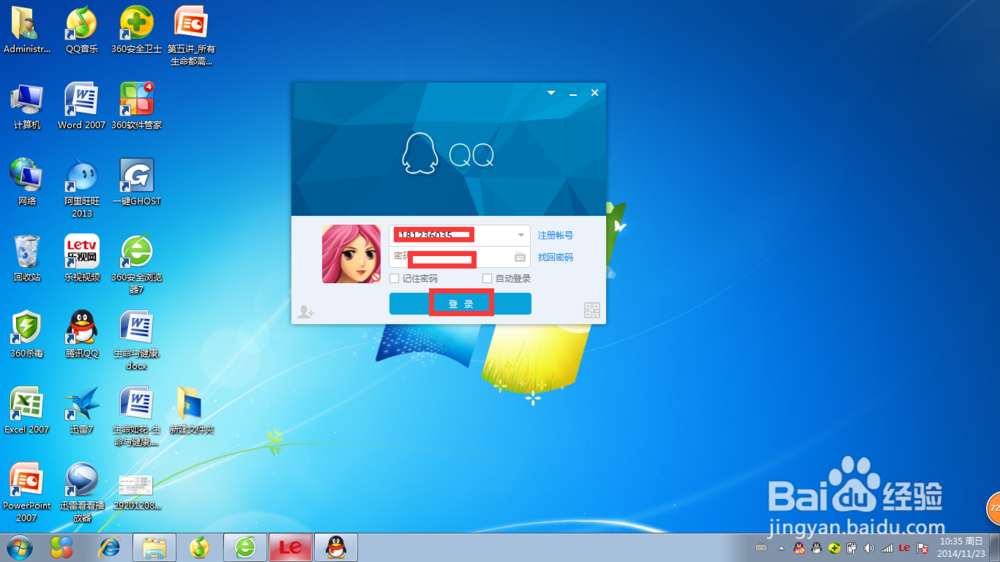Select the 迅雷看看播放器 desktop shortcut
1000x562 pixels.
click(x=82, y=492)
